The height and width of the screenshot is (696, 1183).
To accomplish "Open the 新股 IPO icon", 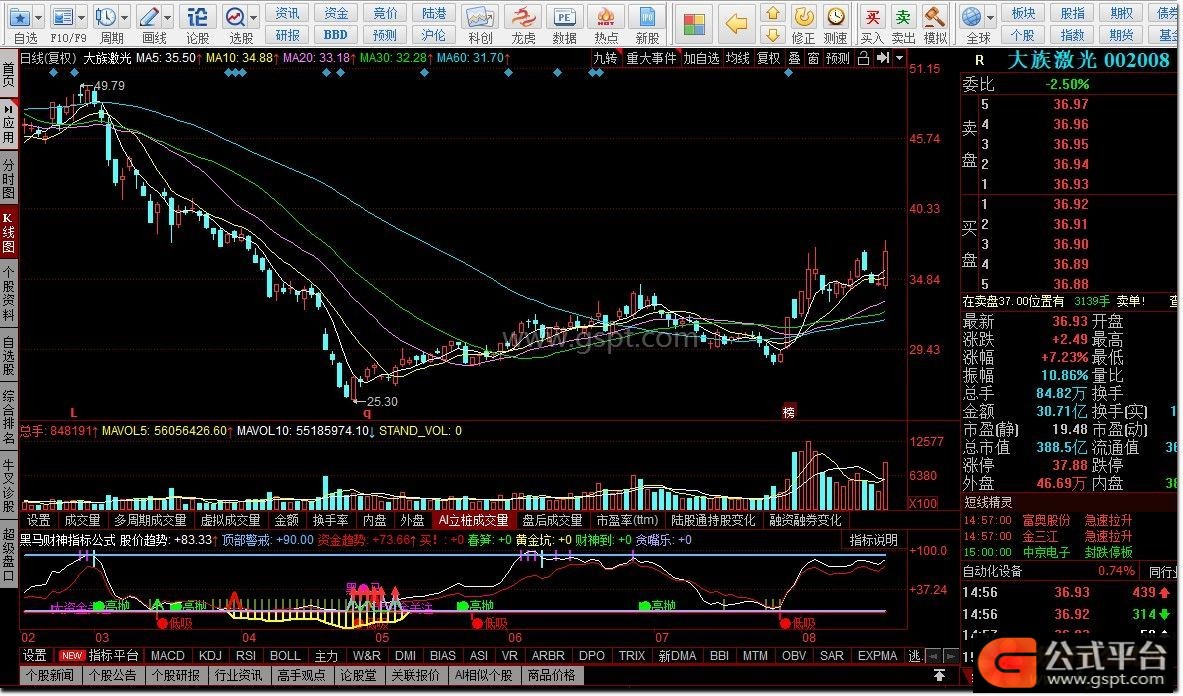I will 647,17.
